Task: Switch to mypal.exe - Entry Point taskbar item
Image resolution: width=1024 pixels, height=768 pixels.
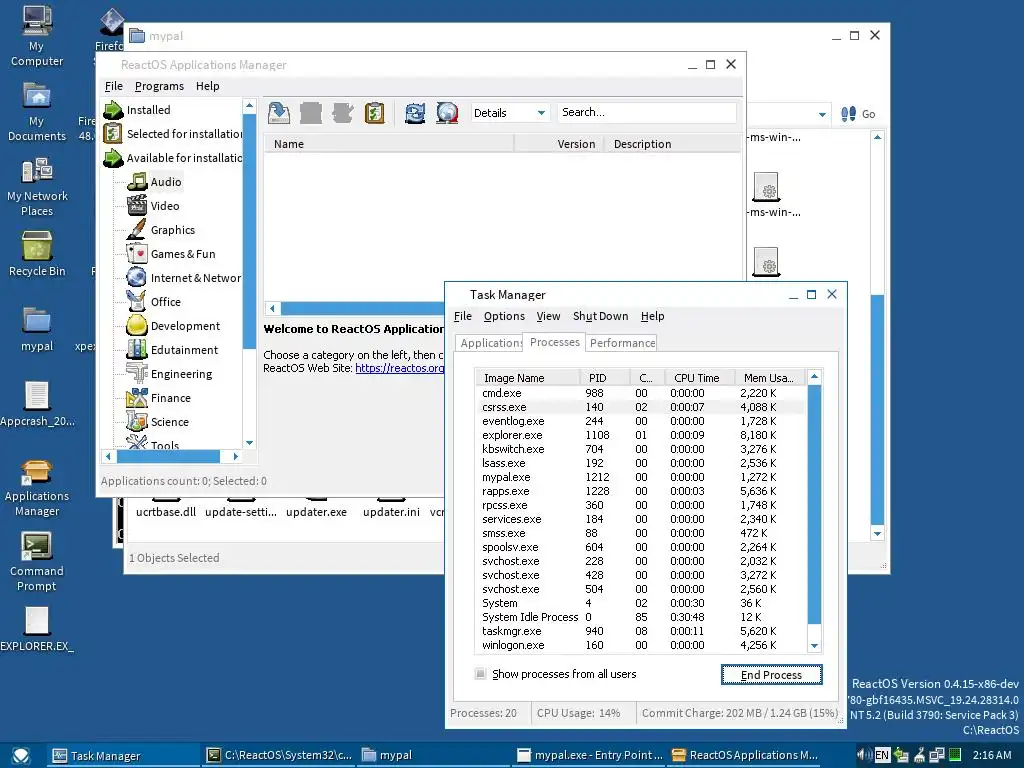Action: (590, 755)
